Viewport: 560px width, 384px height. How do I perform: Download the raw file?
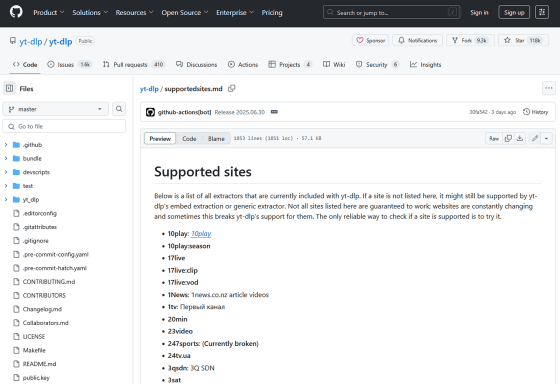point(520,139)
